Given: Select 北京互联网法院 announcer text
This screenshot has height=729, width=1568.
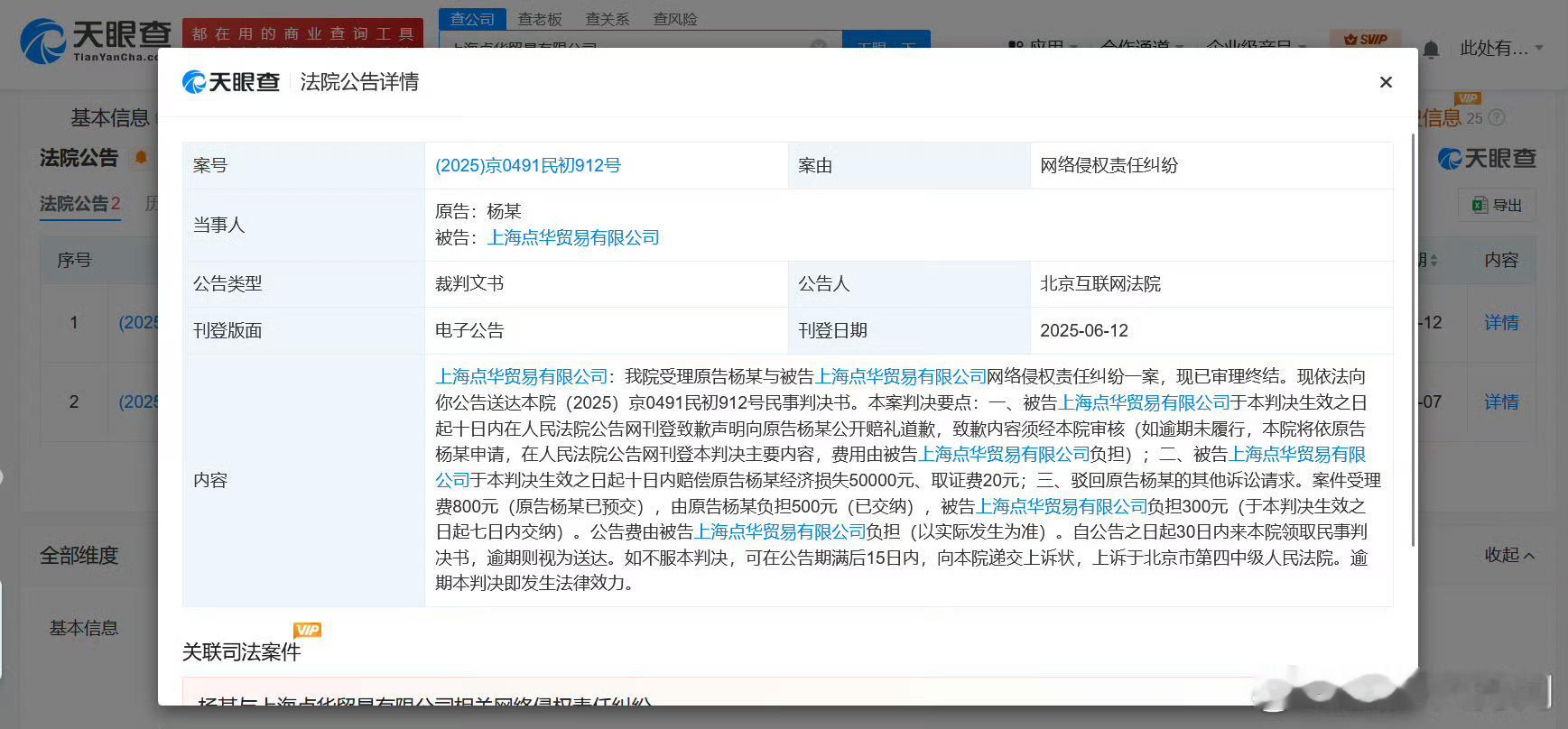Looking at the screenshot, I should [1100, 283].
